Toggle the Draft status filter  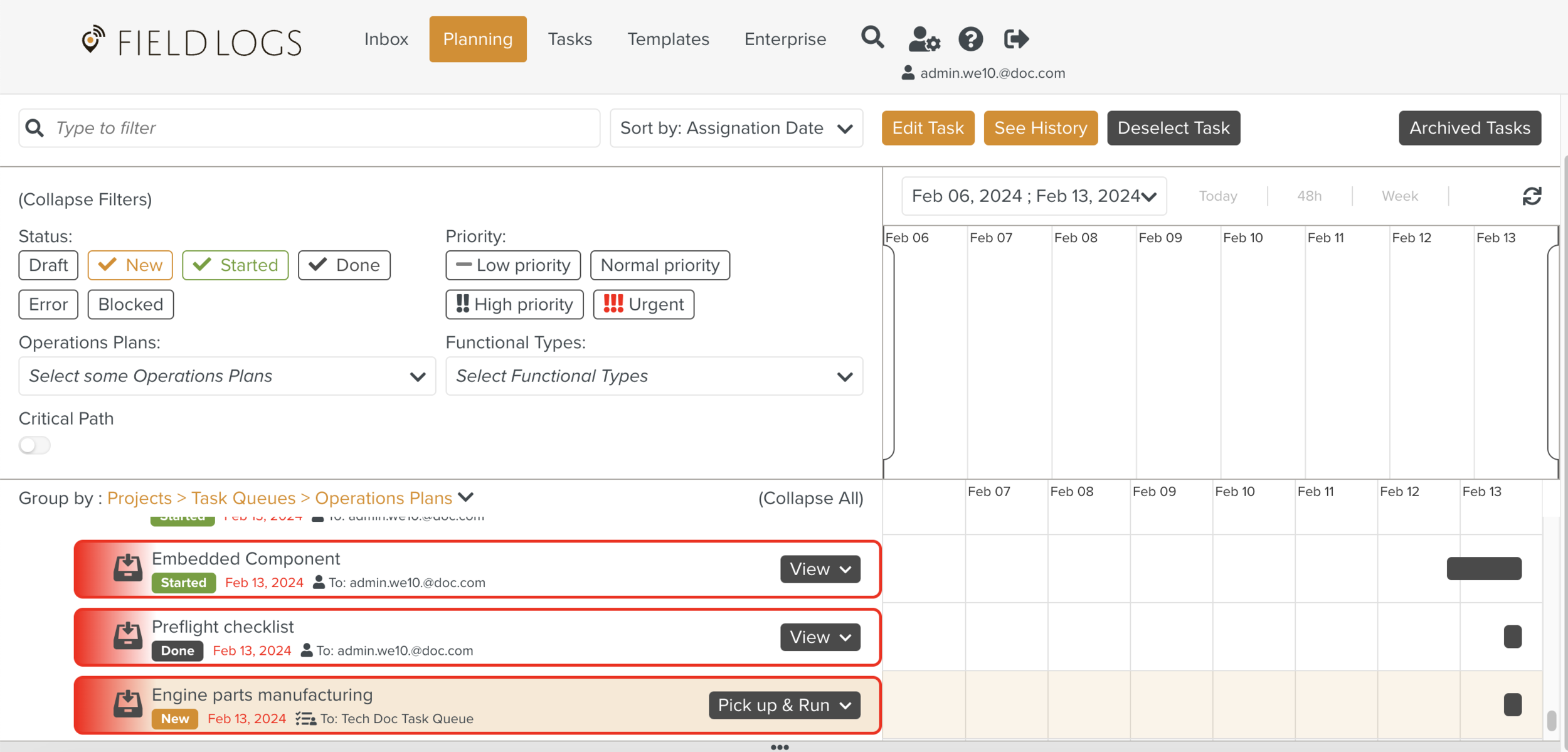(x=48, y=265)
